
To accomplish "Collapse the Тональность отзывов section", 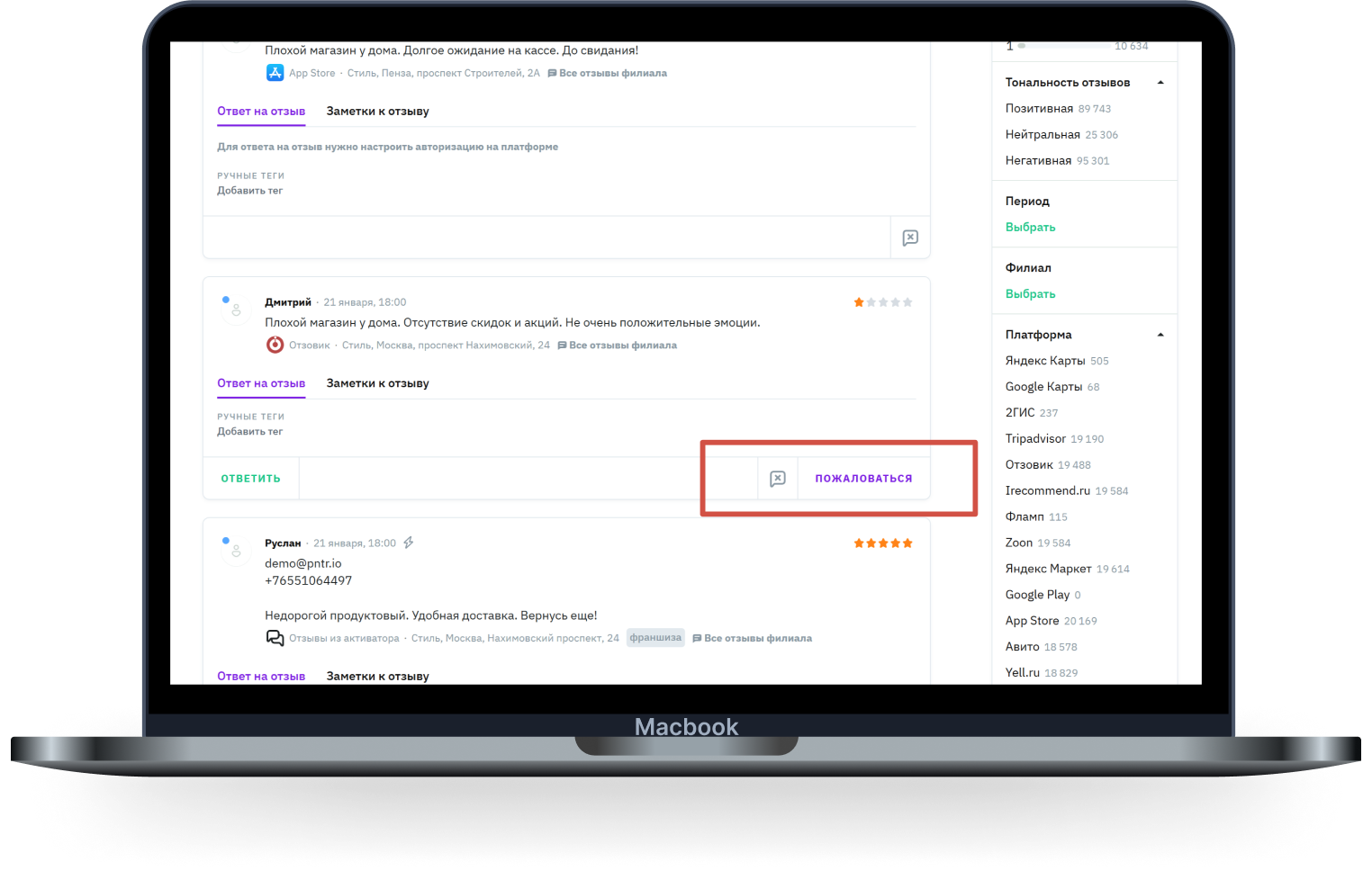I will [1160, 83].
